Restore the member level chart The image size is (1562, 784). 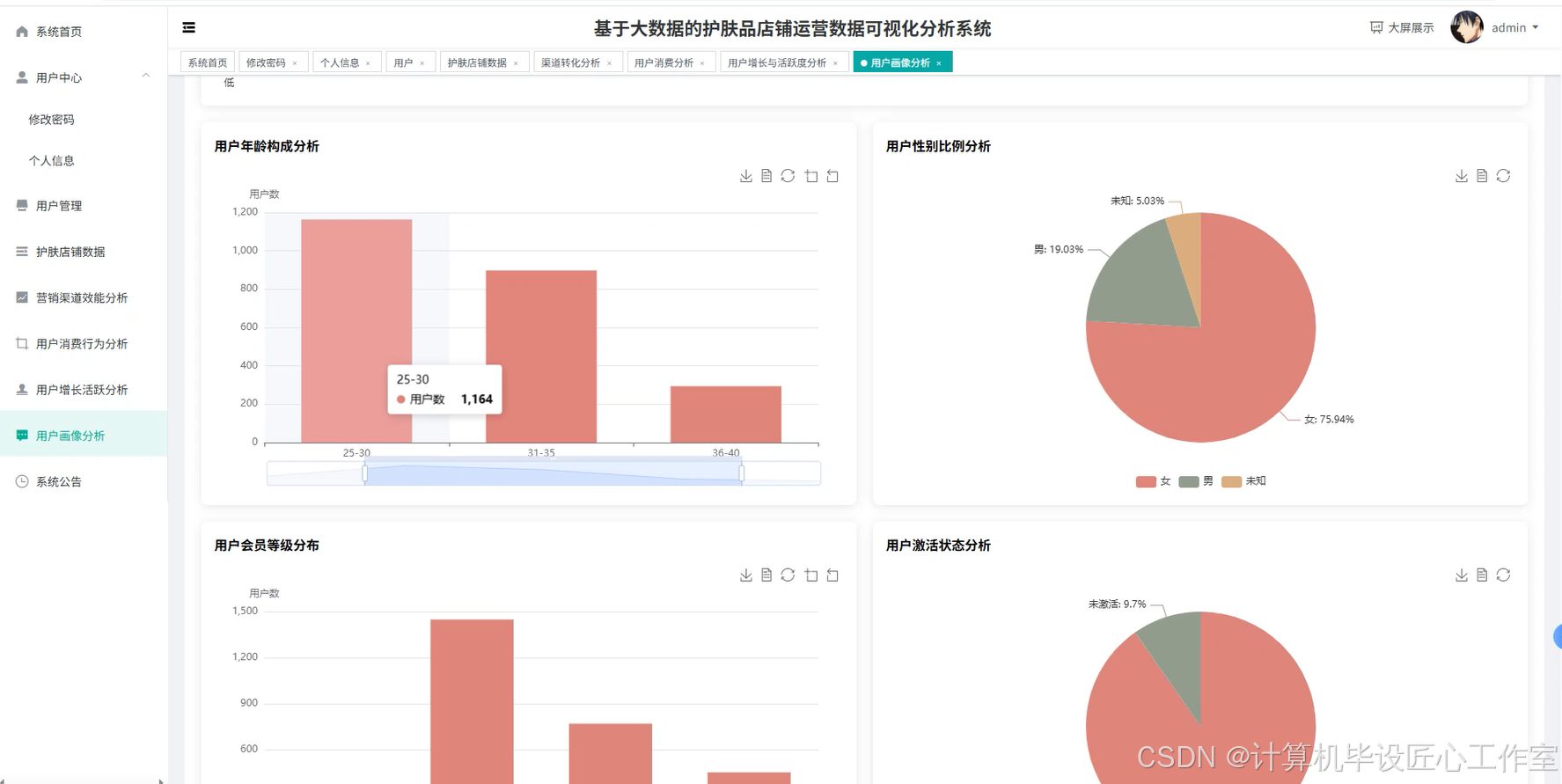(x=788, y=575)
